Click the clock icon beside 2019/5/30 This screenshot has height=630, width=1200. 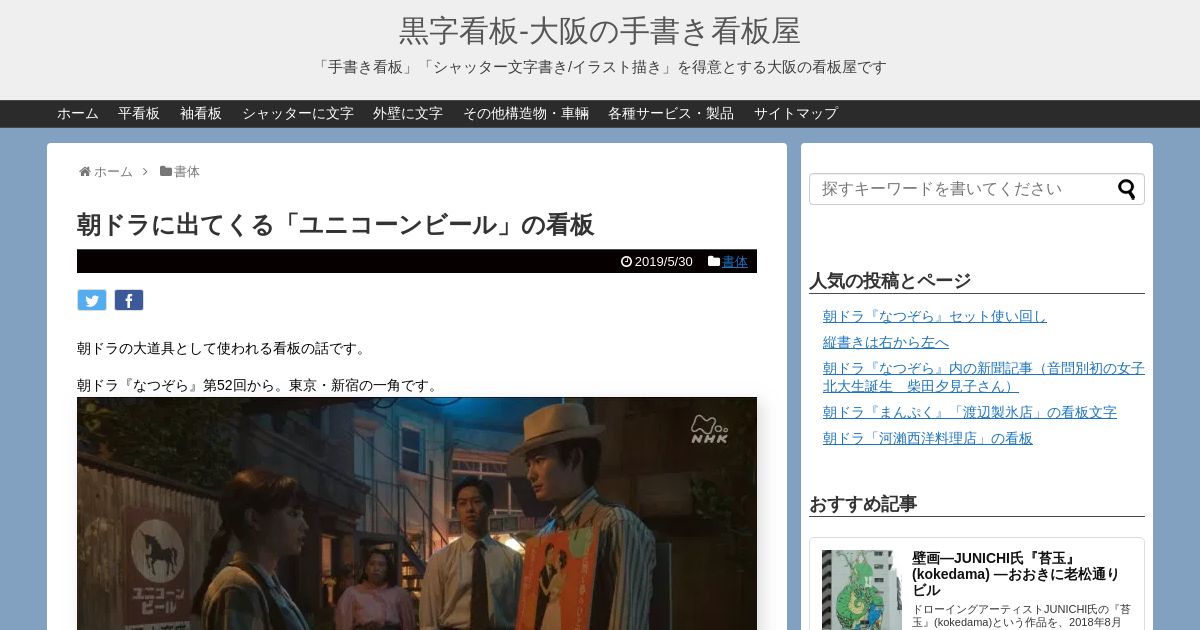pyautogui.click(x=626, y=261)
